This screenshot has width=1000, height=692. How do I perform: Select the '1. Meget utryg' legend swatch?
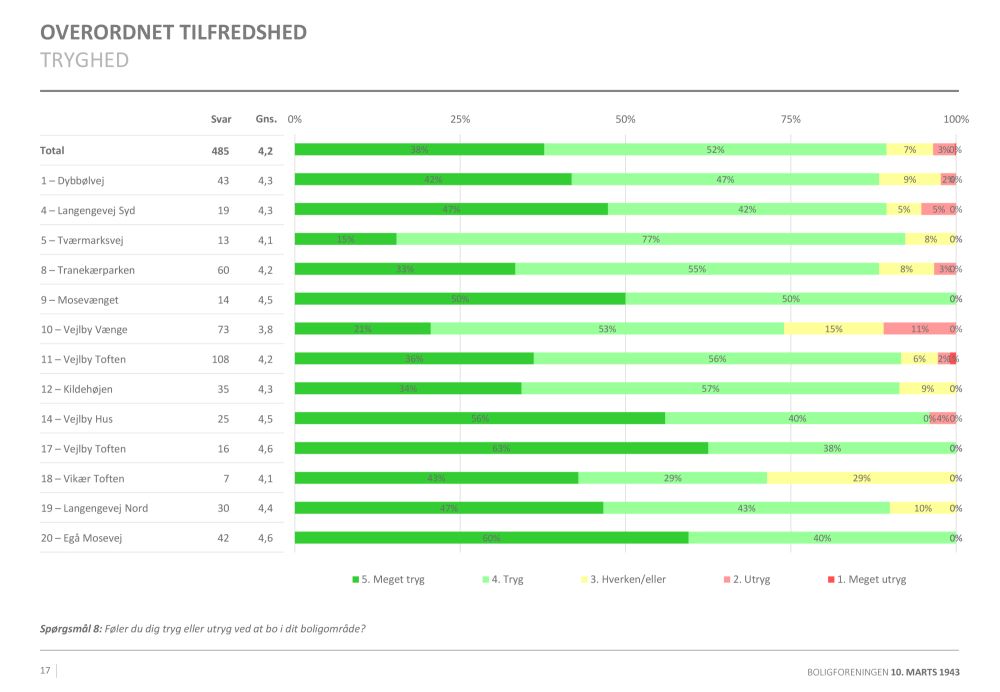829,580
